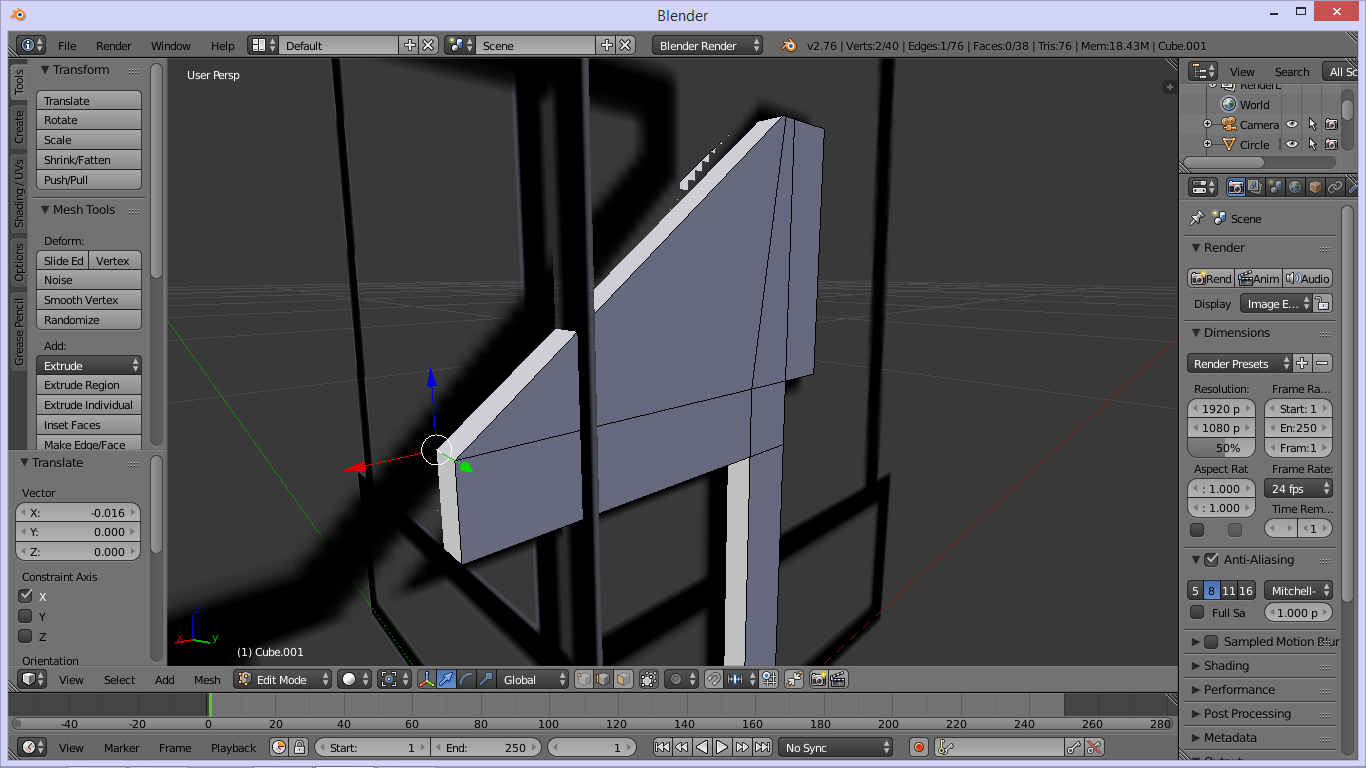Switch to the Create tool shelf tab

pyautogui.click(x=19, y=126)
